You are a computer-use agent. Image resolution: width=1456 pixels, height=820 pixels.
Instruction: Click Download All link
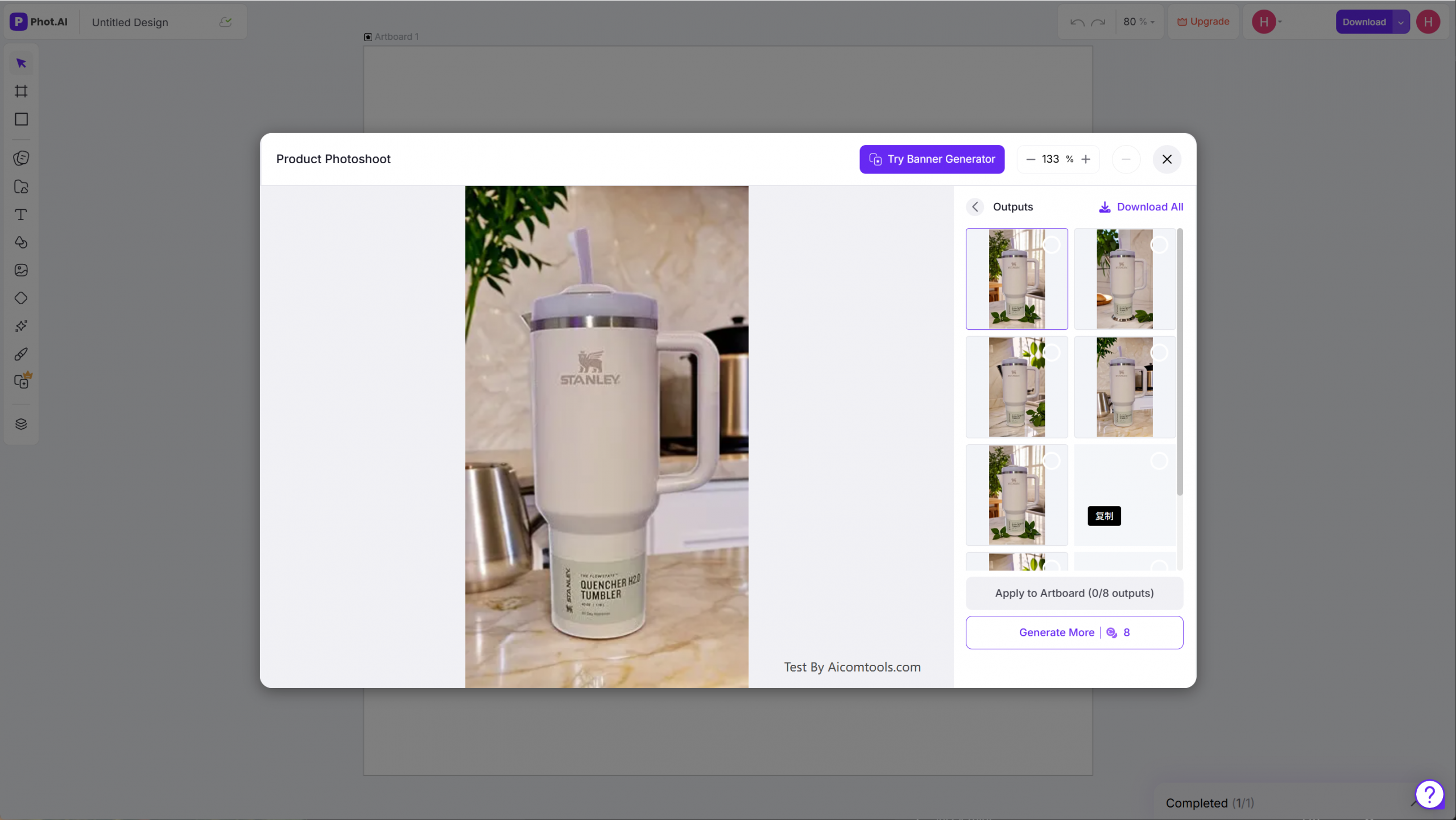(x=1141, y=207)
